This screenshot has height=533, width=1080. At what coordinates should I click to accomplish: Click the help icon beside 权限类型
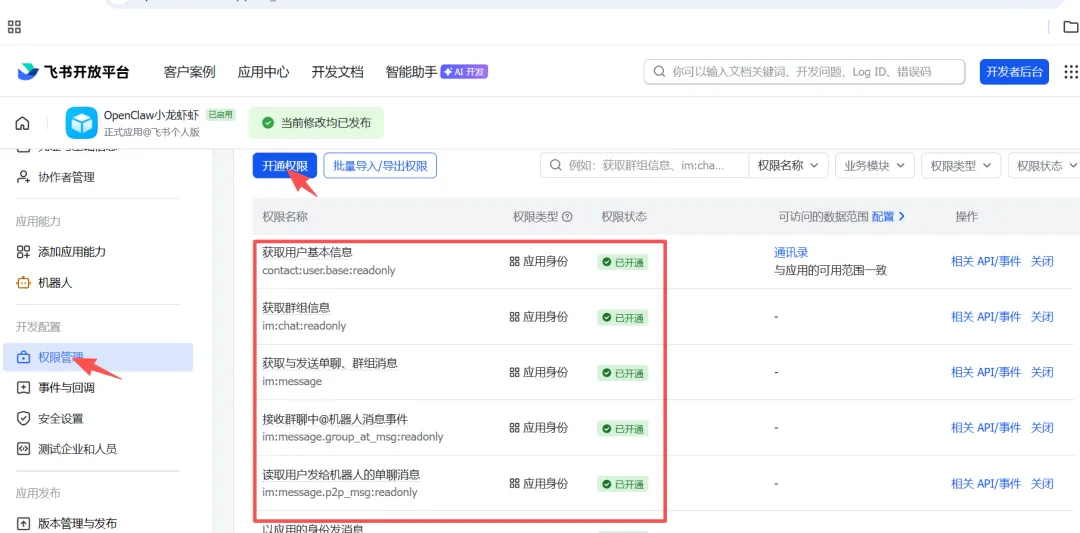568,217
